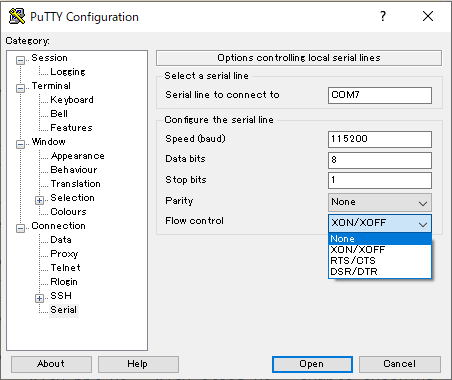Select Keyboard category
Image resolution: width=452 pixels, height=380 pixels.
(x=72, y=100)
